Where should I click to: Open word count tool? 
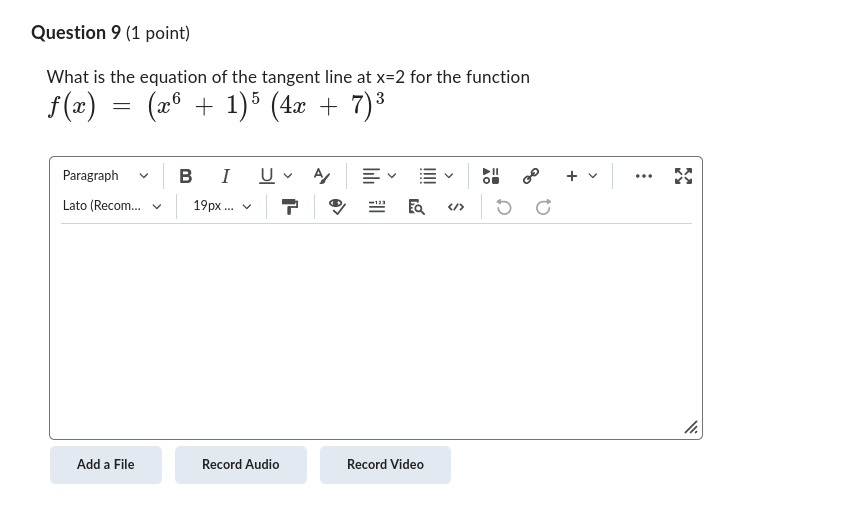click(377, 207)
